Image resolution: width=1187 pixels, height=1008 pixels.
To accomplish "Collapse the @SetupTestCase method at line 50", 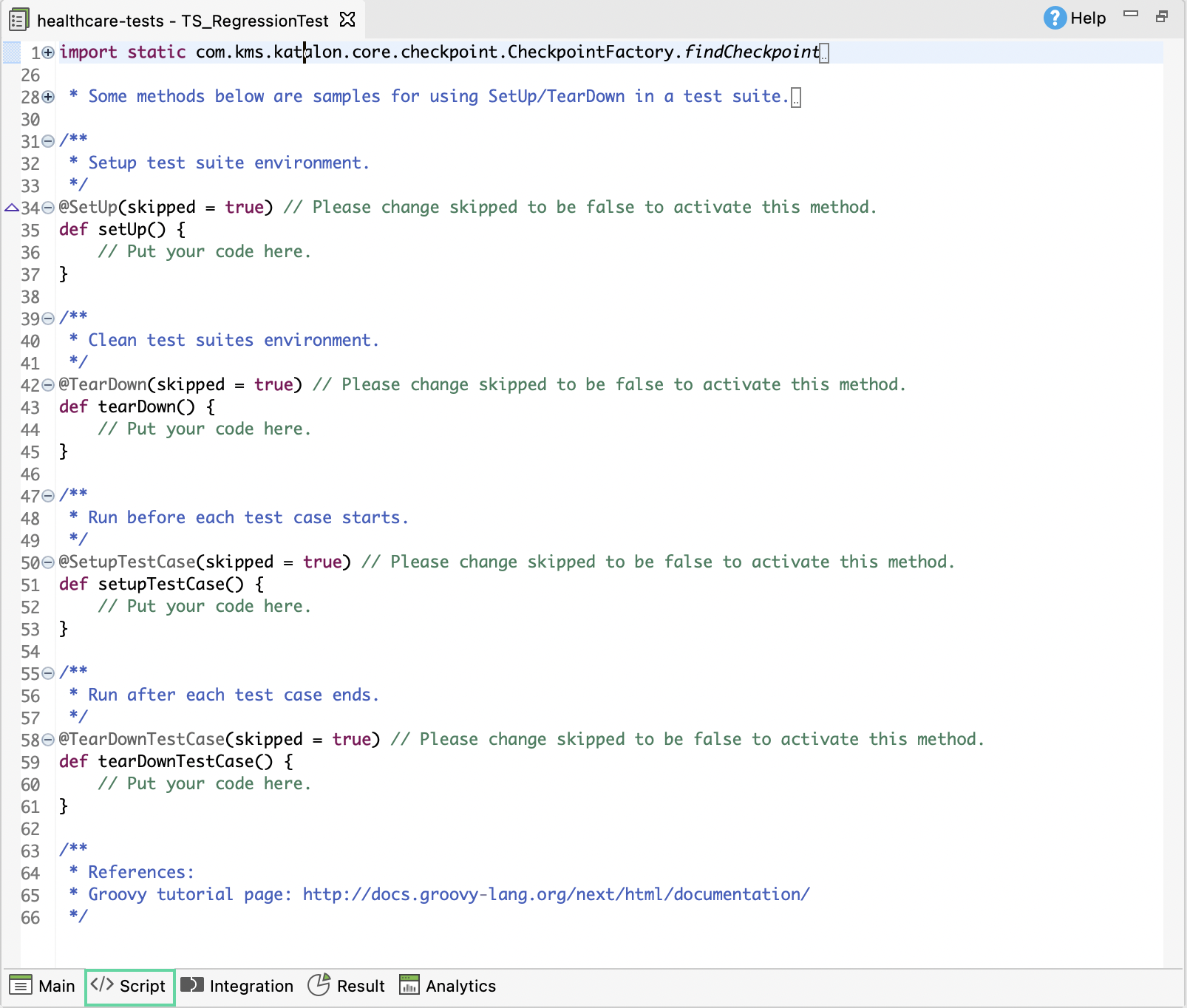I will pos(48,562).
